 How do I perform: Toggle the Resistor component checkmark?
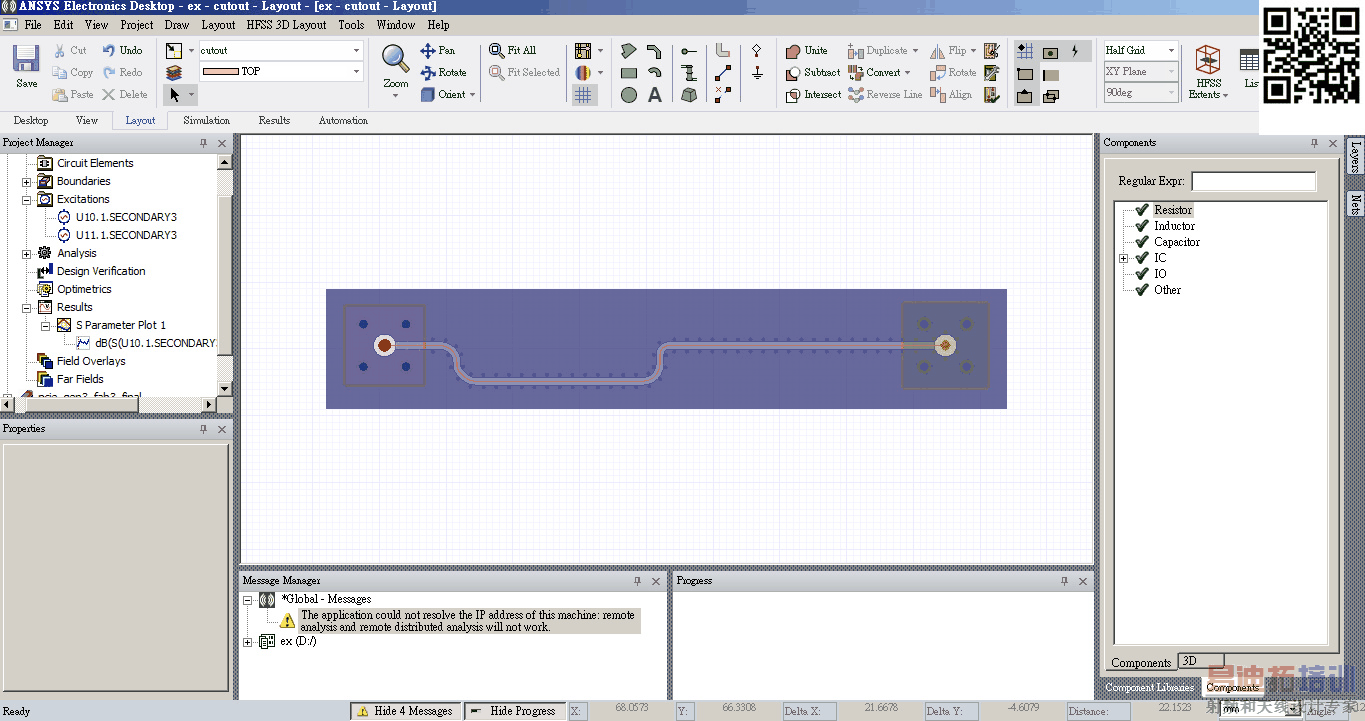[x=1142, y=210]
